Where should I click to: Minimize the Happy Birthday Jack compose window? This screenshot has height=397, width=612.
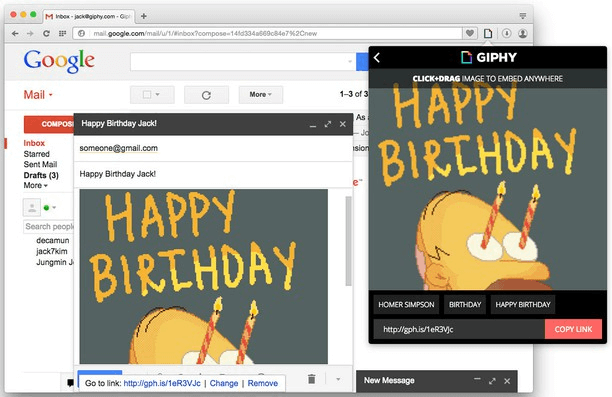313,125
